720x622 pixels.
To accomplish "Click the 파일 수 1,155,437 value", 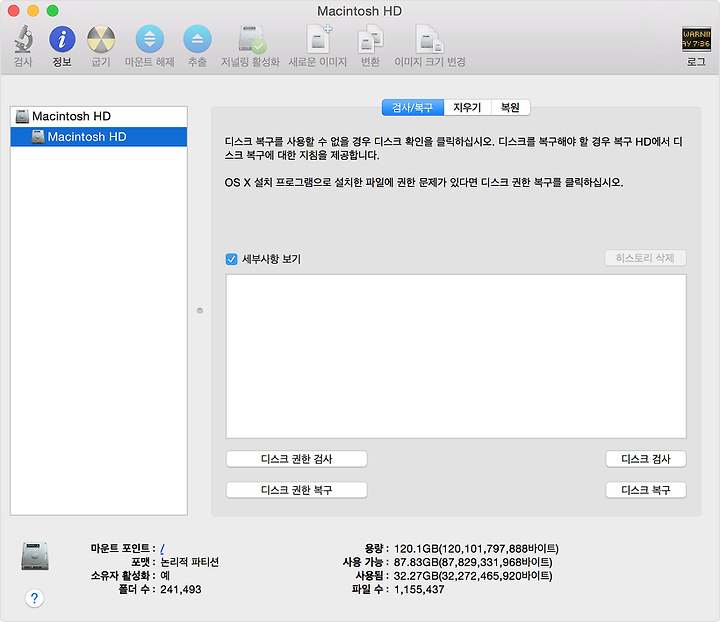I will 419,590.
